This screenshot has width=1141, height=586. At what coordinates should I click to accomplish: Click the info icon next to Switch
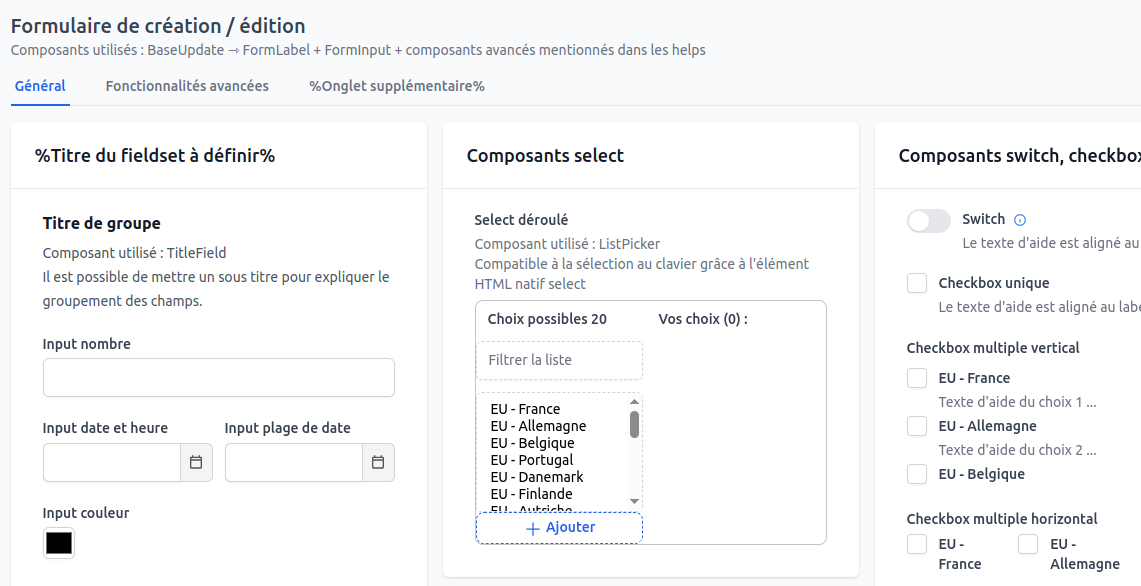tap(1020, 220)
